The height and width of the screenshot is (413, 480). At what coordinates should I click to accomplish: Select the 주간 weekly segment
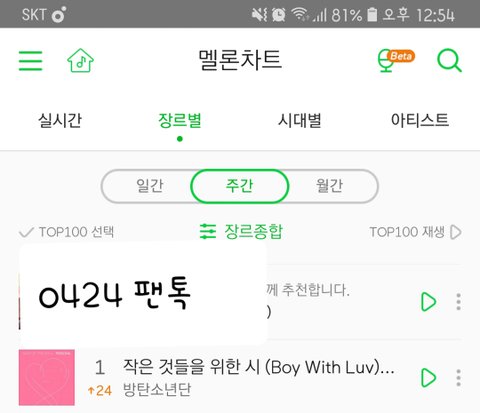(x=239, y=186)
